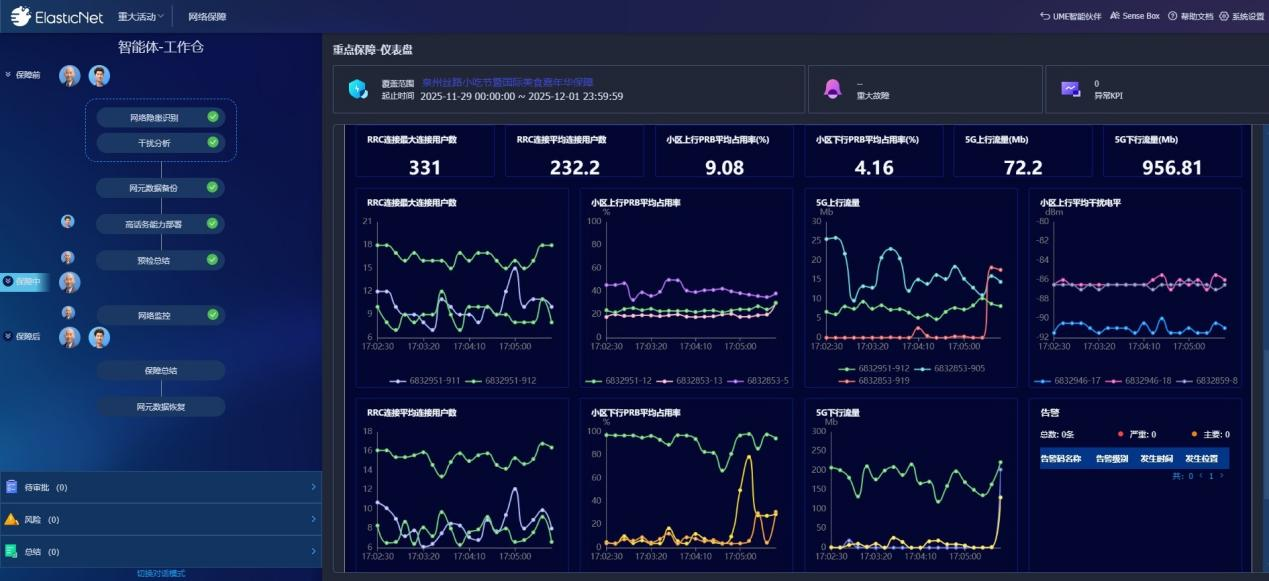The width and height of the screenshot is (1269, 581).
Task: Open the 帮助文档 question mark icon
Action: click(x=1172, y=16)
